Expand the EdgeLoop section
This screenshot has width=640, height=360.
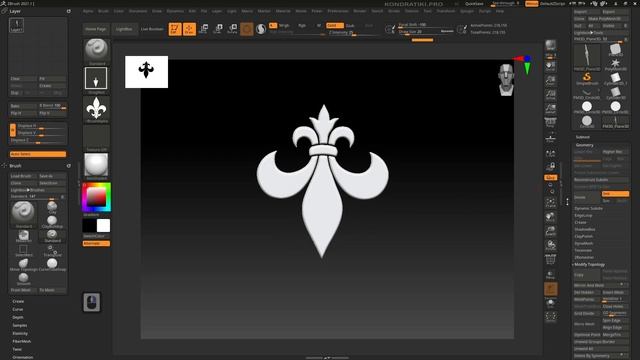583,216
